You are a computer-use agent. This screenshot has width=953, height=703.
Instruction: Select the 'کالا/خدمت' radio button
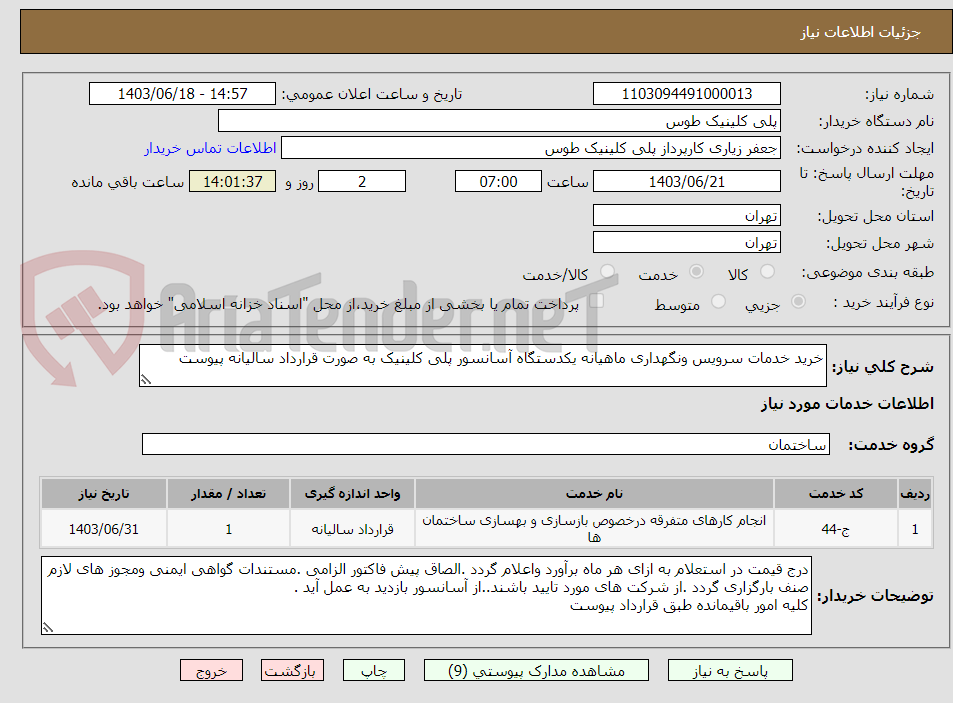click(607, 272)
